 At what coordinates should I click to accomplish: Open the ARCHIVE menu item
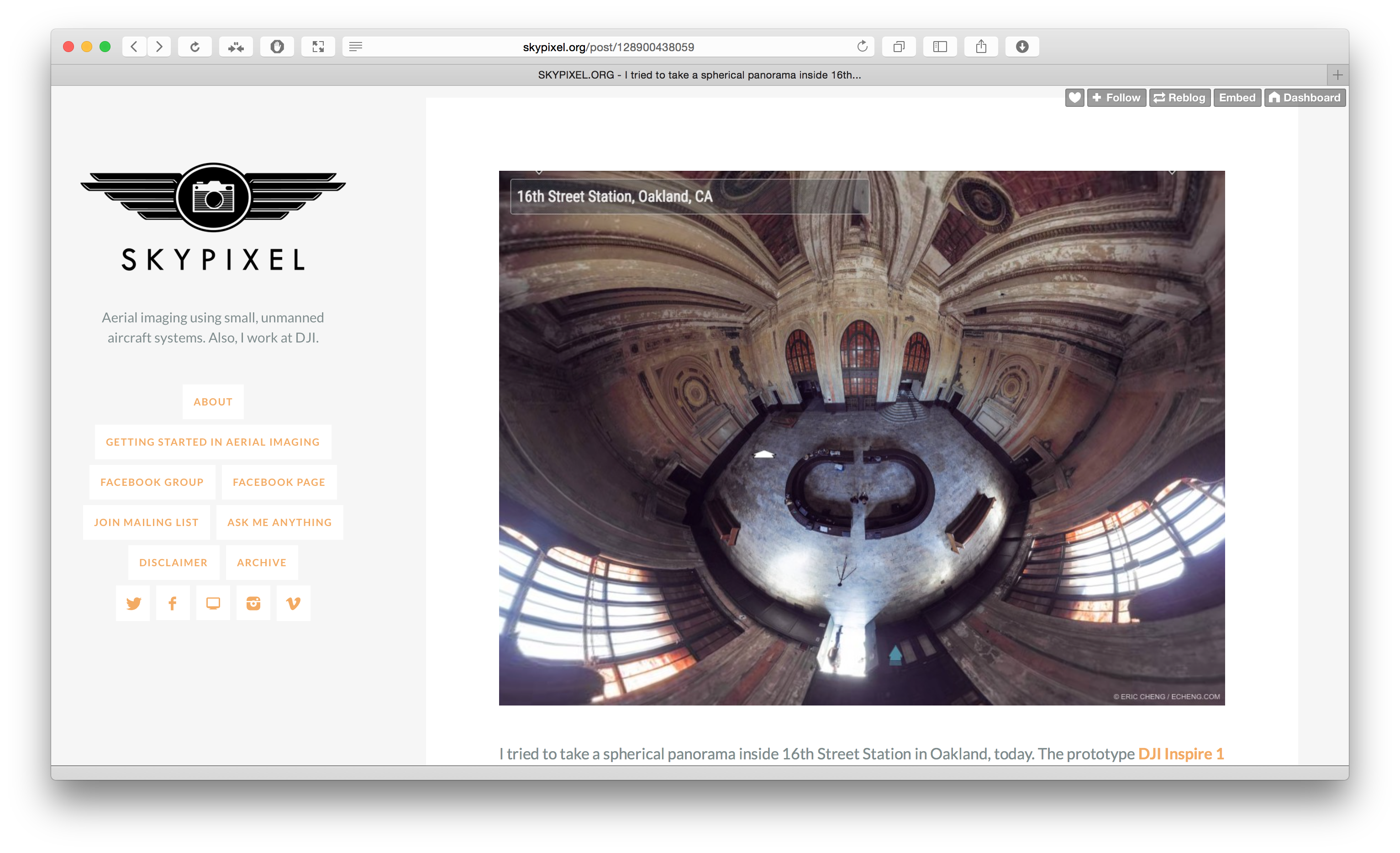[261, 563]
